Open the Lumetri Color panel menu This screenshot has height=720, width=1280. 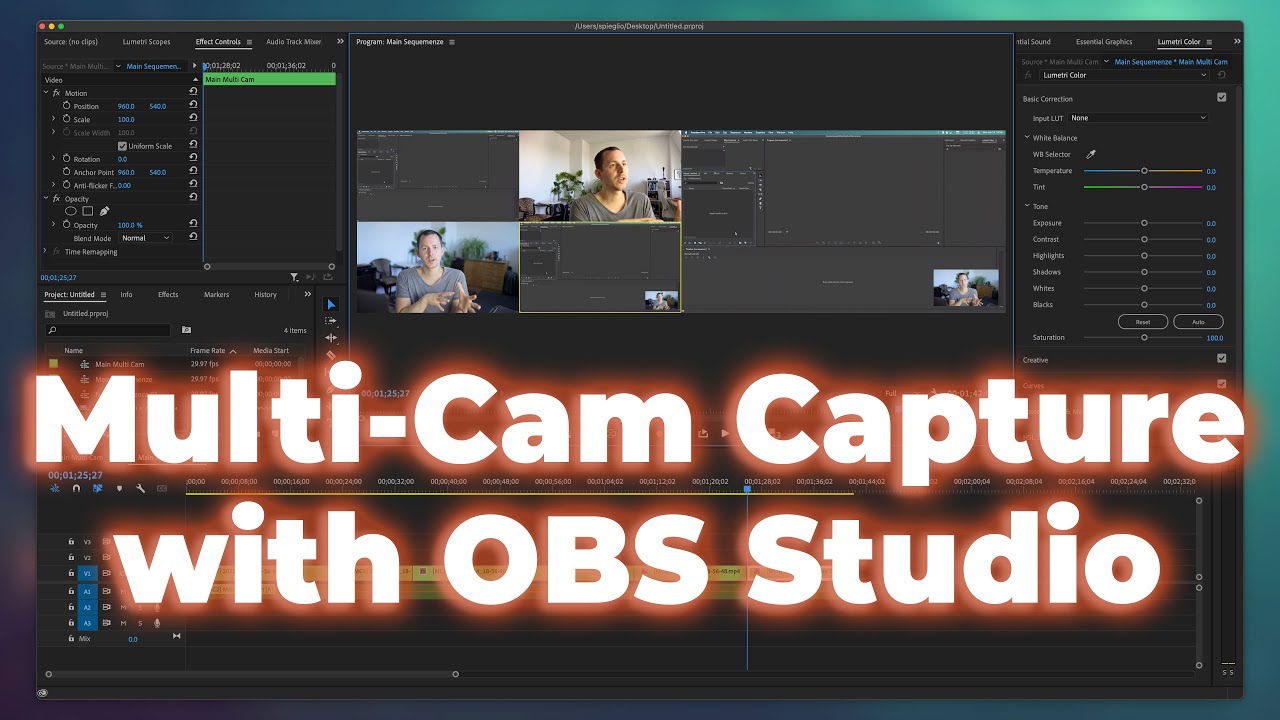[x=1209, y=42]
